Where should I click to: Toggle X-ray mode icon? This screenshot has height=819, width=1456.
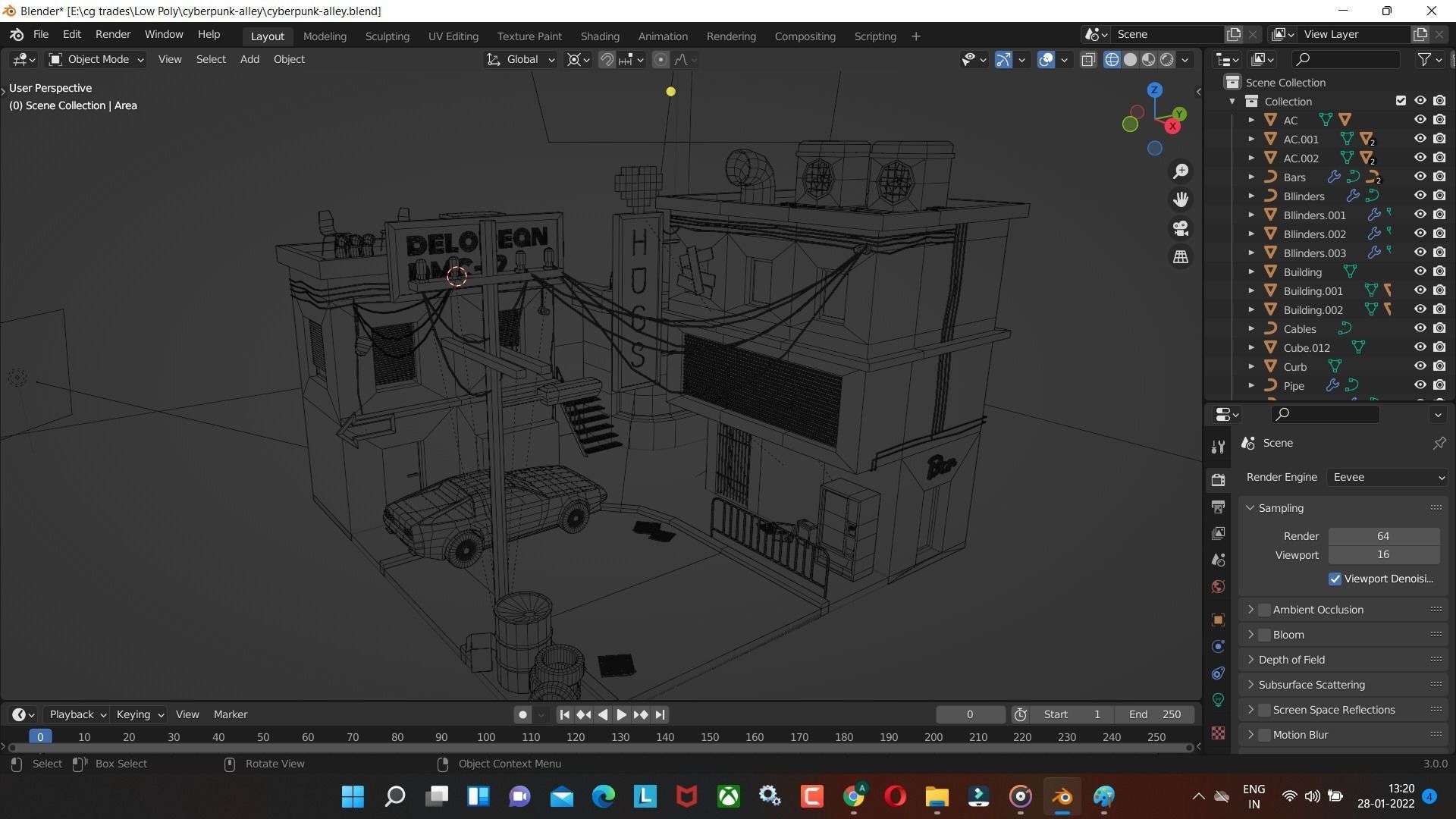pyautogui.click(x=1088, y=60)
